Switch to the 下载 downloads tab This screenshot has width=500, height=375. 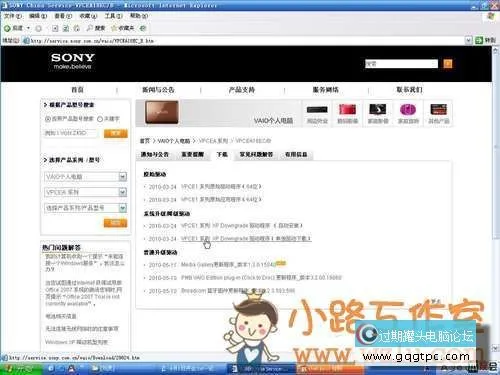(222, 154)
